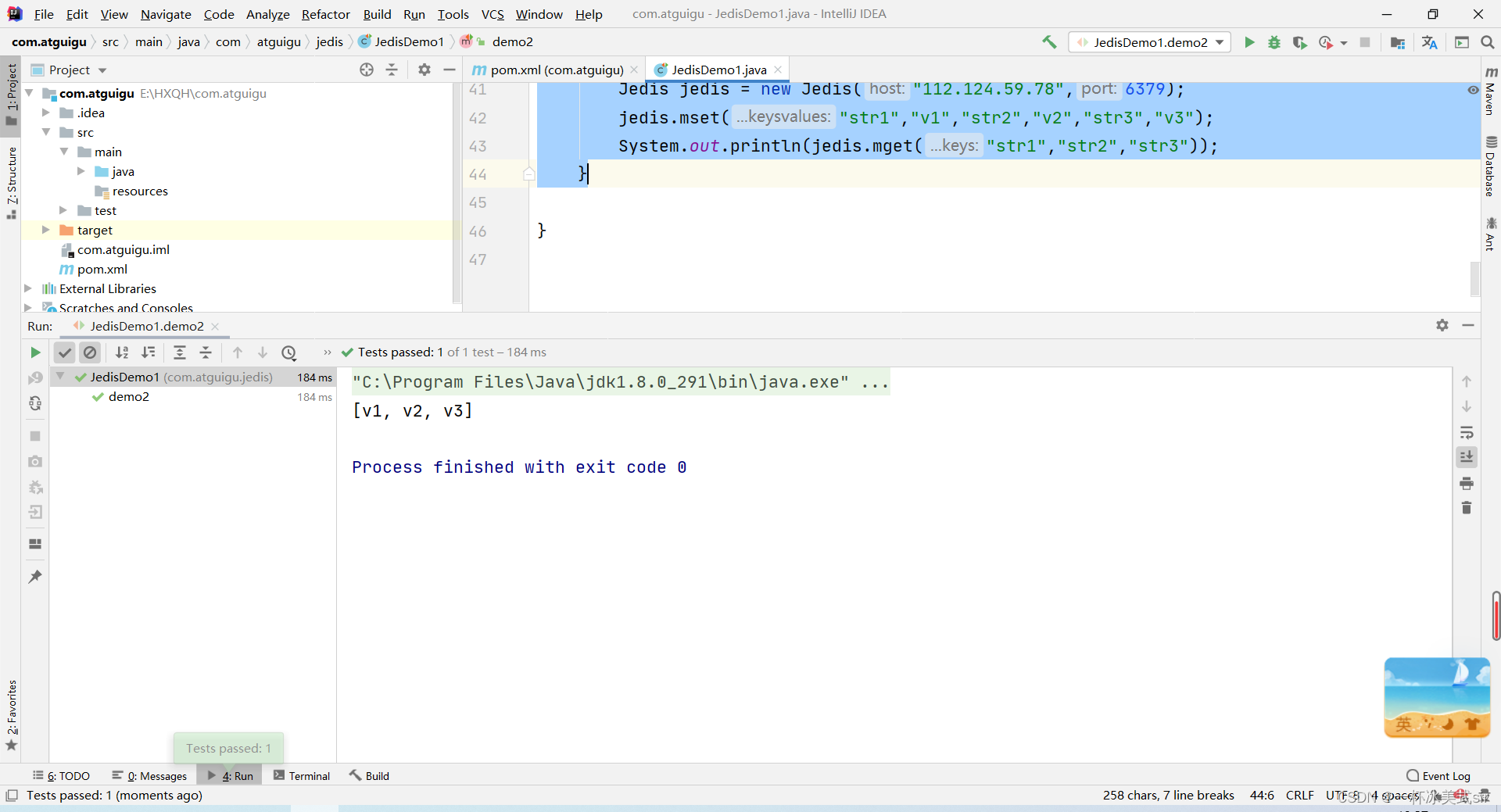Screen dimensions: 1501x812
Task: Open Search Everywhere magnifier icon
Action: point(1488,42)
